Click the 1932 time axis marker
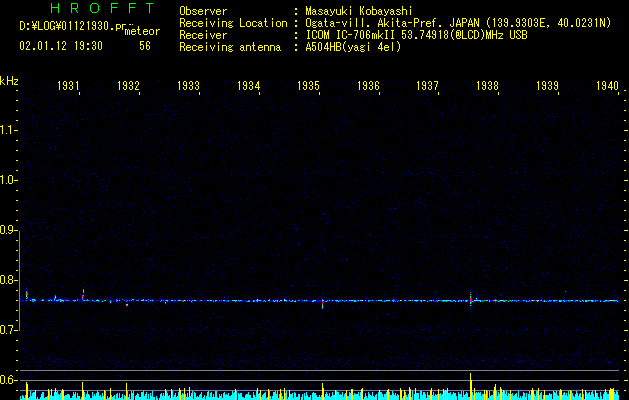Viewport: 629px width, 400px height. 128,85
